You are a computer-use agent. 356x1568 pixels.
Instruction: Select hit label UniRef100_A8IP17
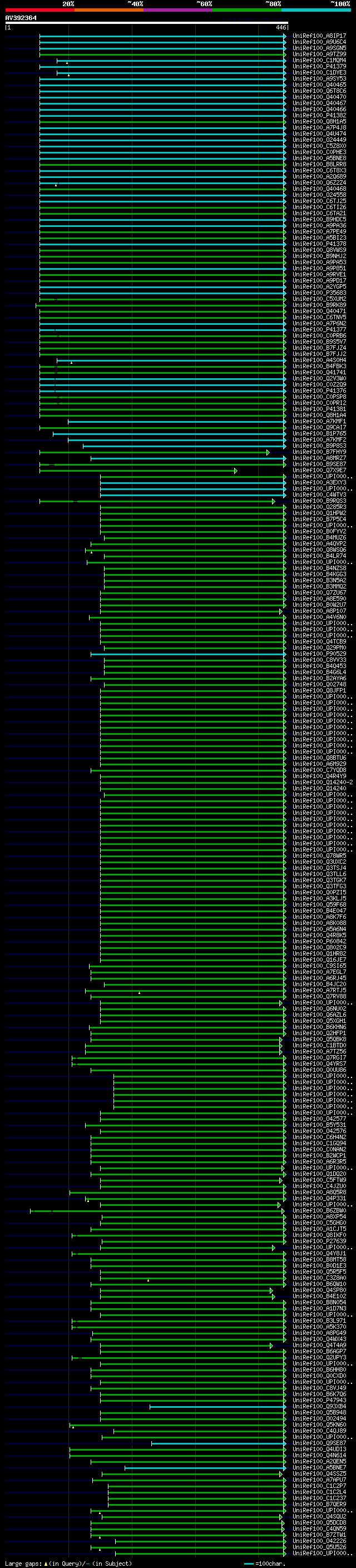[x=319, y=36]
